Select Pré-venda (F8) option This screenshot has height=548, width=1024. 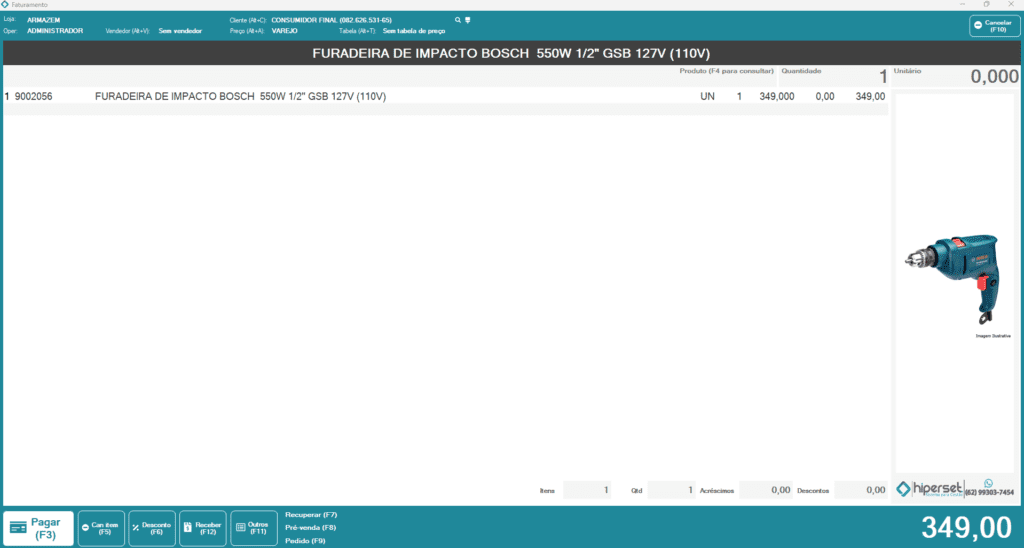tap(311, 527)
